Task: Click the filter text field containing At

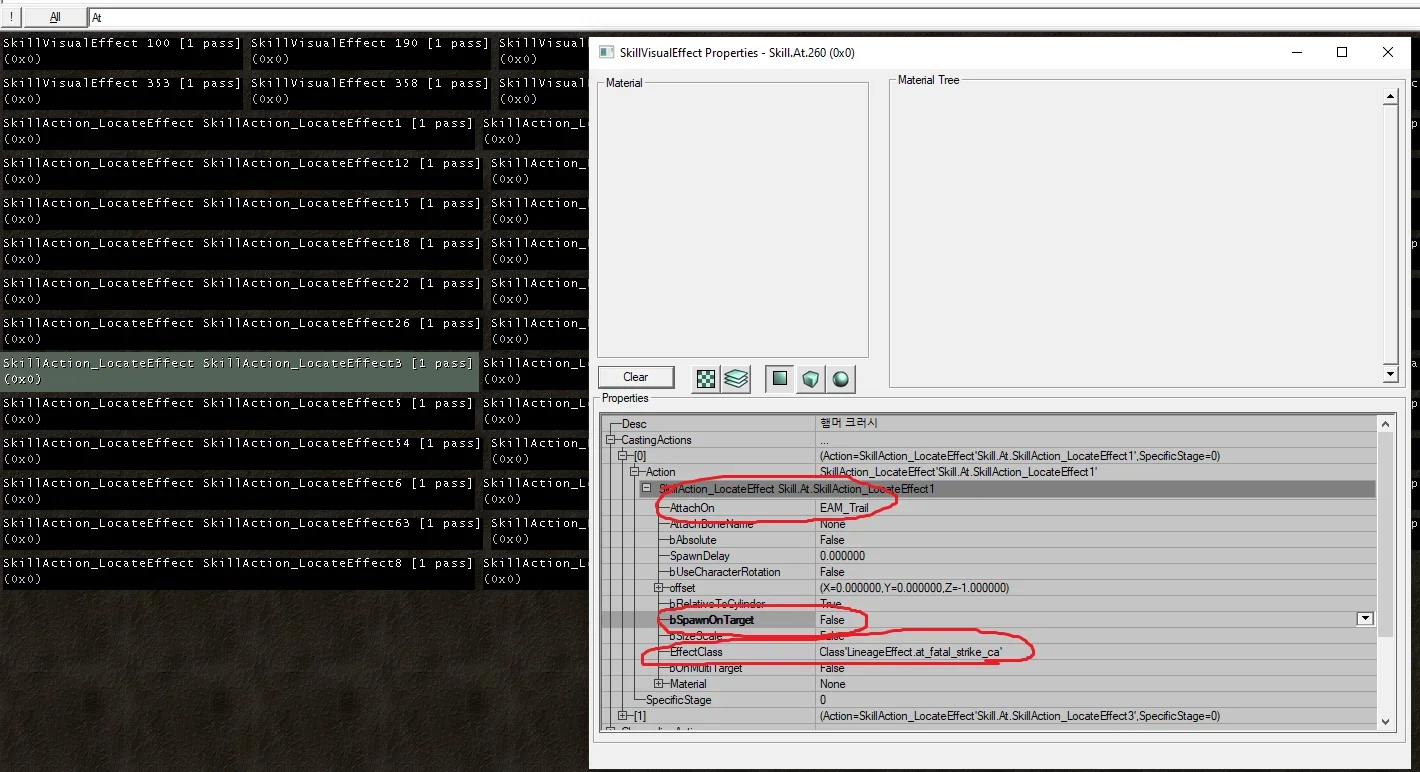Action: click(x=754, y=17)
